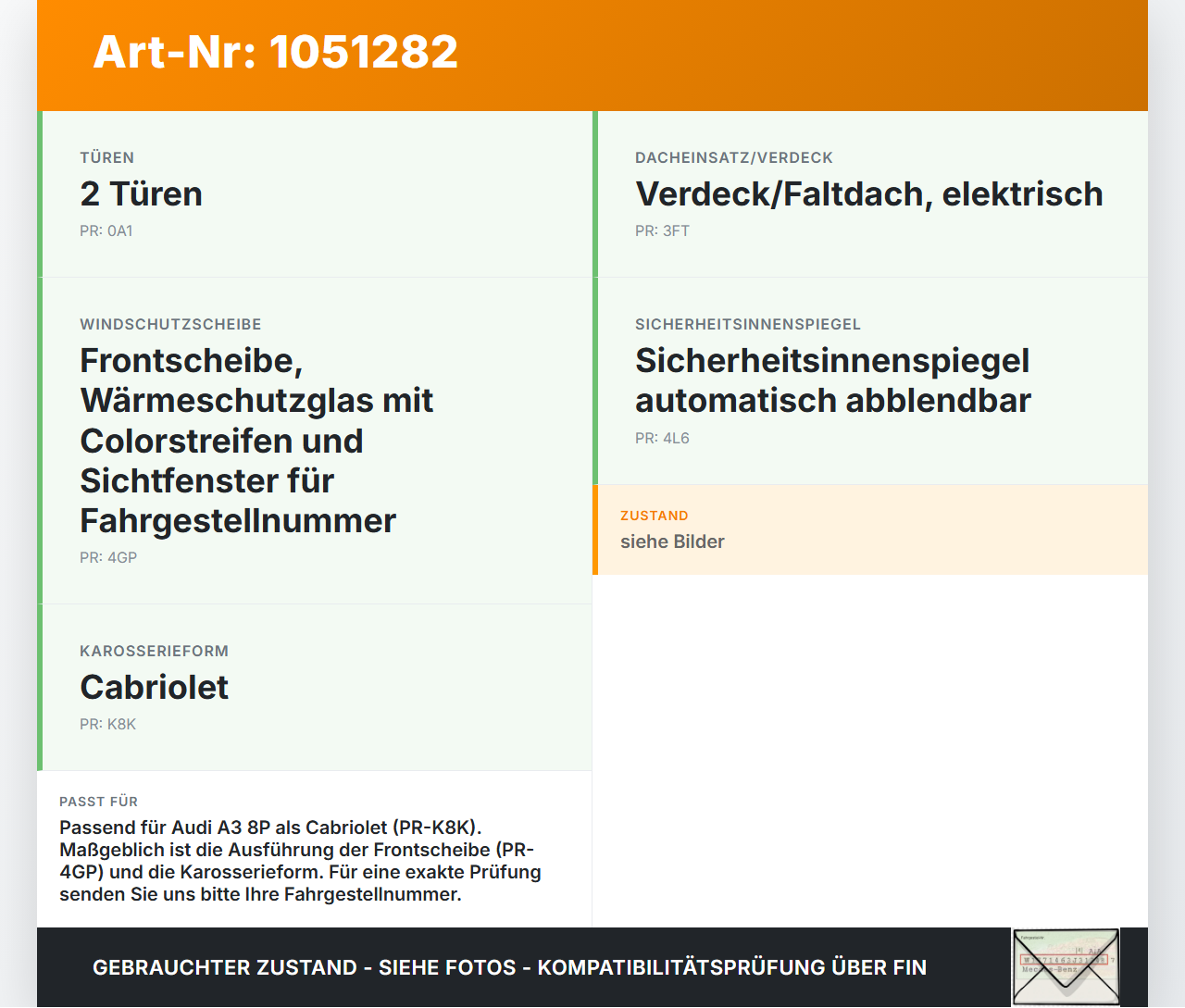Click the 'Passend für Audi A3 8P' paragraph
The width and height of the screenshot is (1185, 1008).
[x=300, y=861]
